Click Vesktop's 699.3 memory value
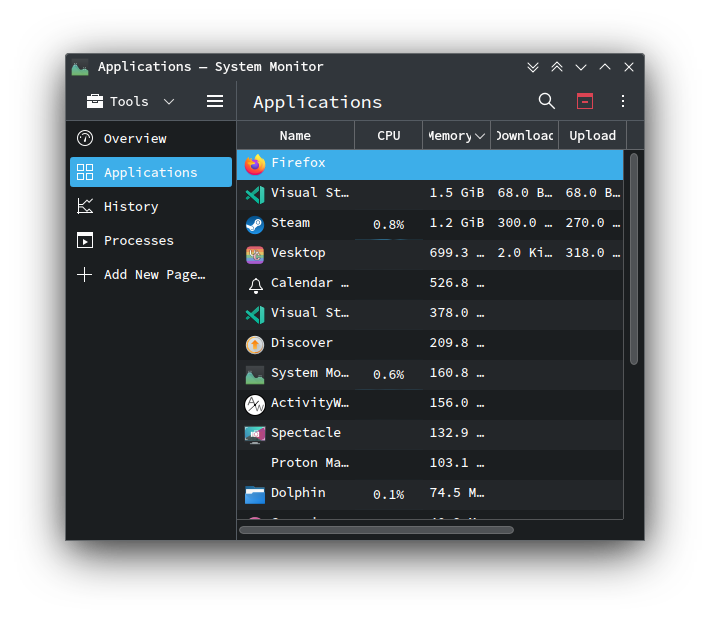711x619 pixels. coord(457,253)
